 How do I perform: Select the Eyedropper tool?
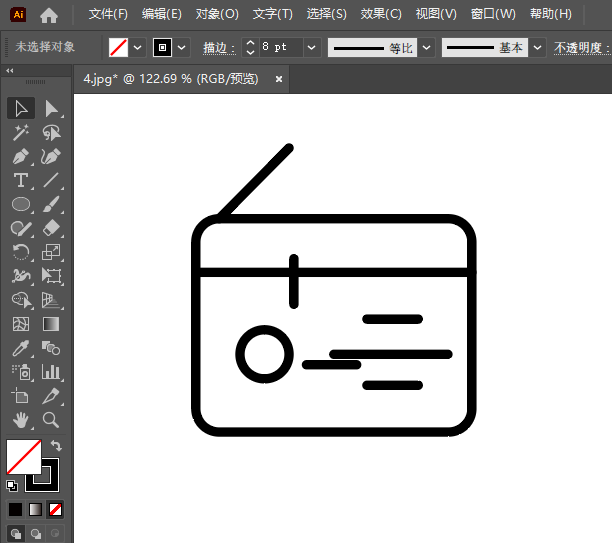coord(21,348)
